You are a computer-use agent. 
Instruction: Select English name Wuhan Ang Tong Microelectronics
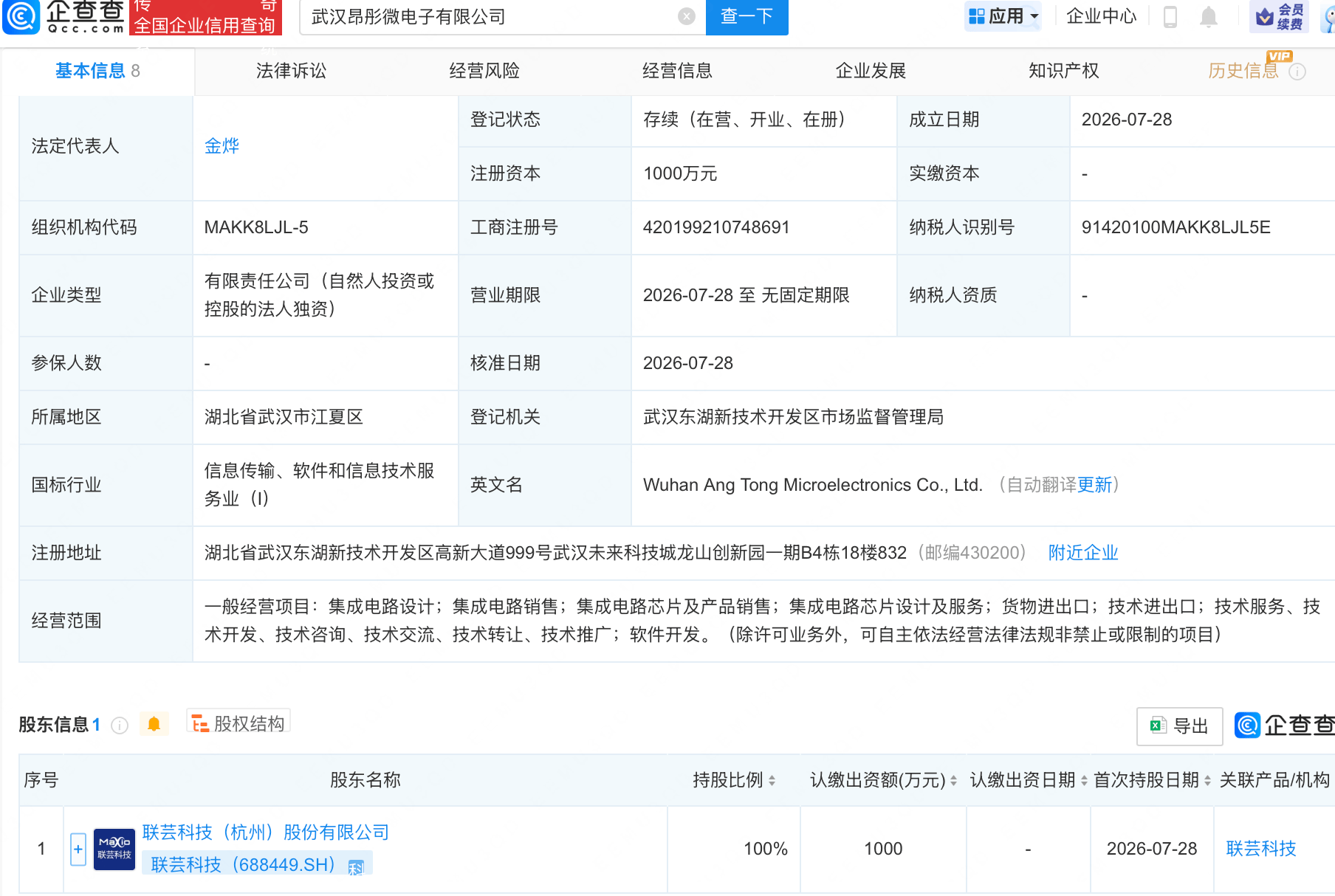point(813,485)
